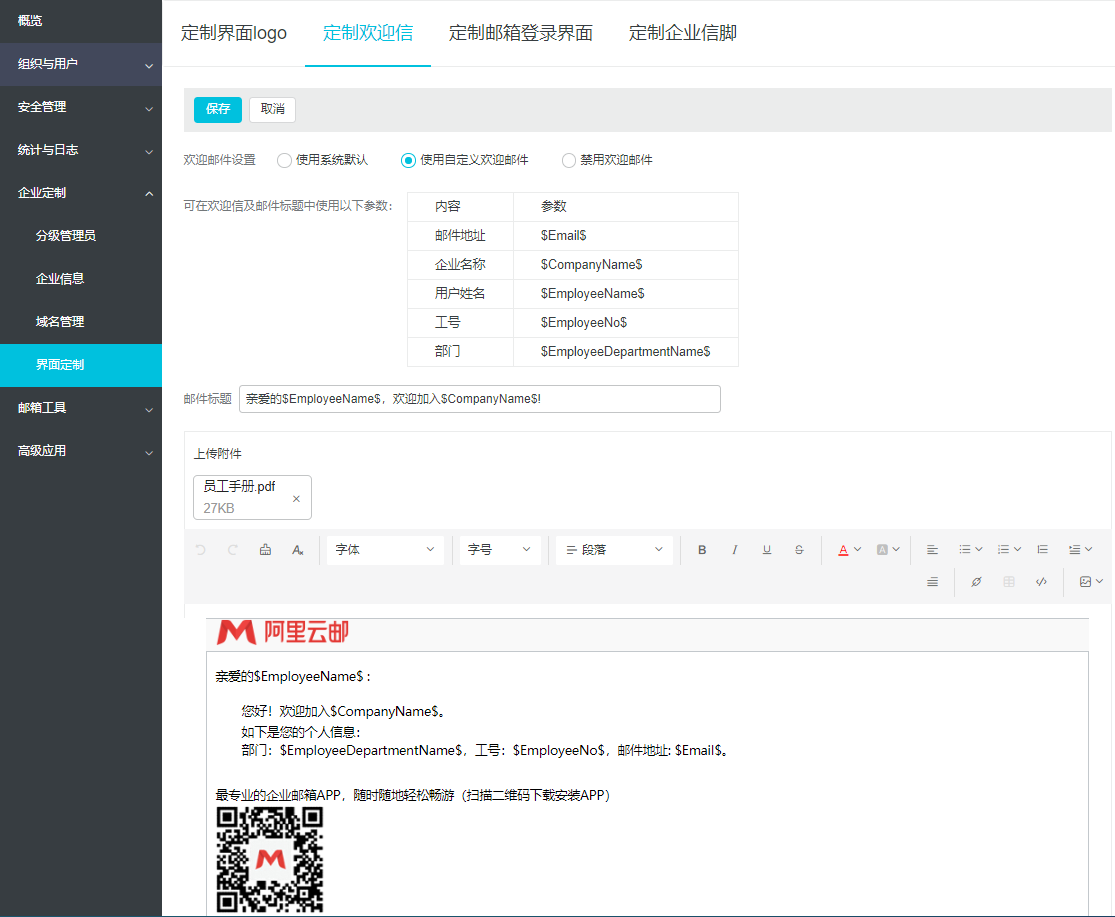Viewport: 1115px width, 917px height.
Task: Apply italic formatting in the editor
Action: 734,550
